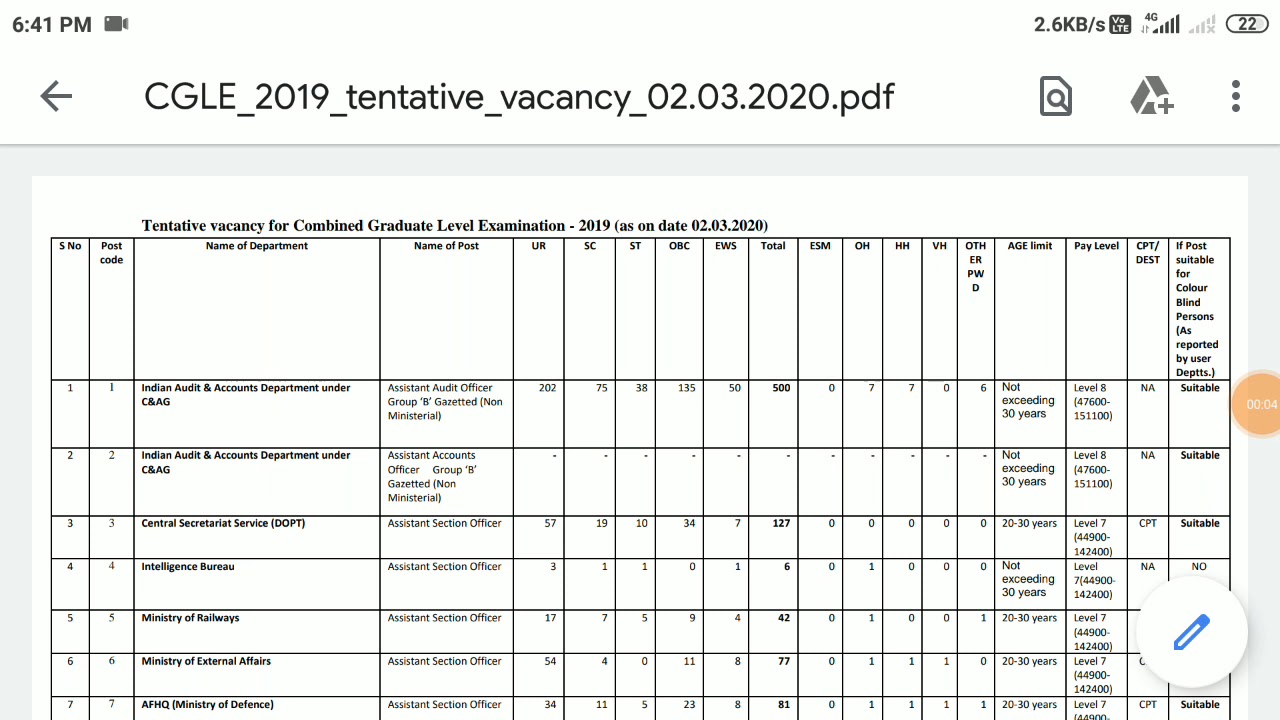Tap the 'CPT/ DEST' column header

pos(1148,253)
